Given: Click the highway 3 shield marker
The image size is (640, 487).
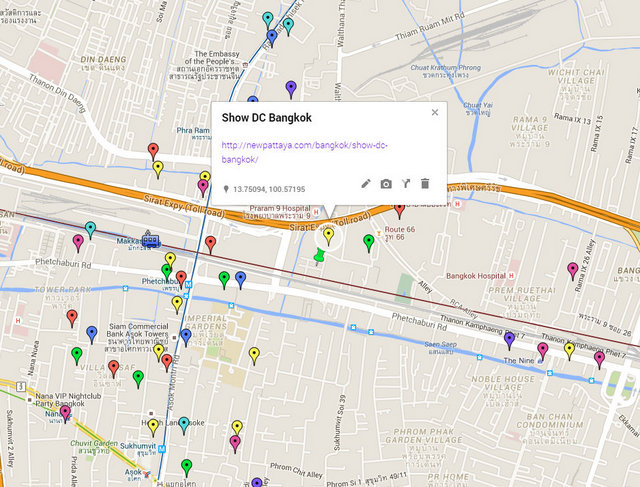Looking at the screenshot, I should point(21,386).
